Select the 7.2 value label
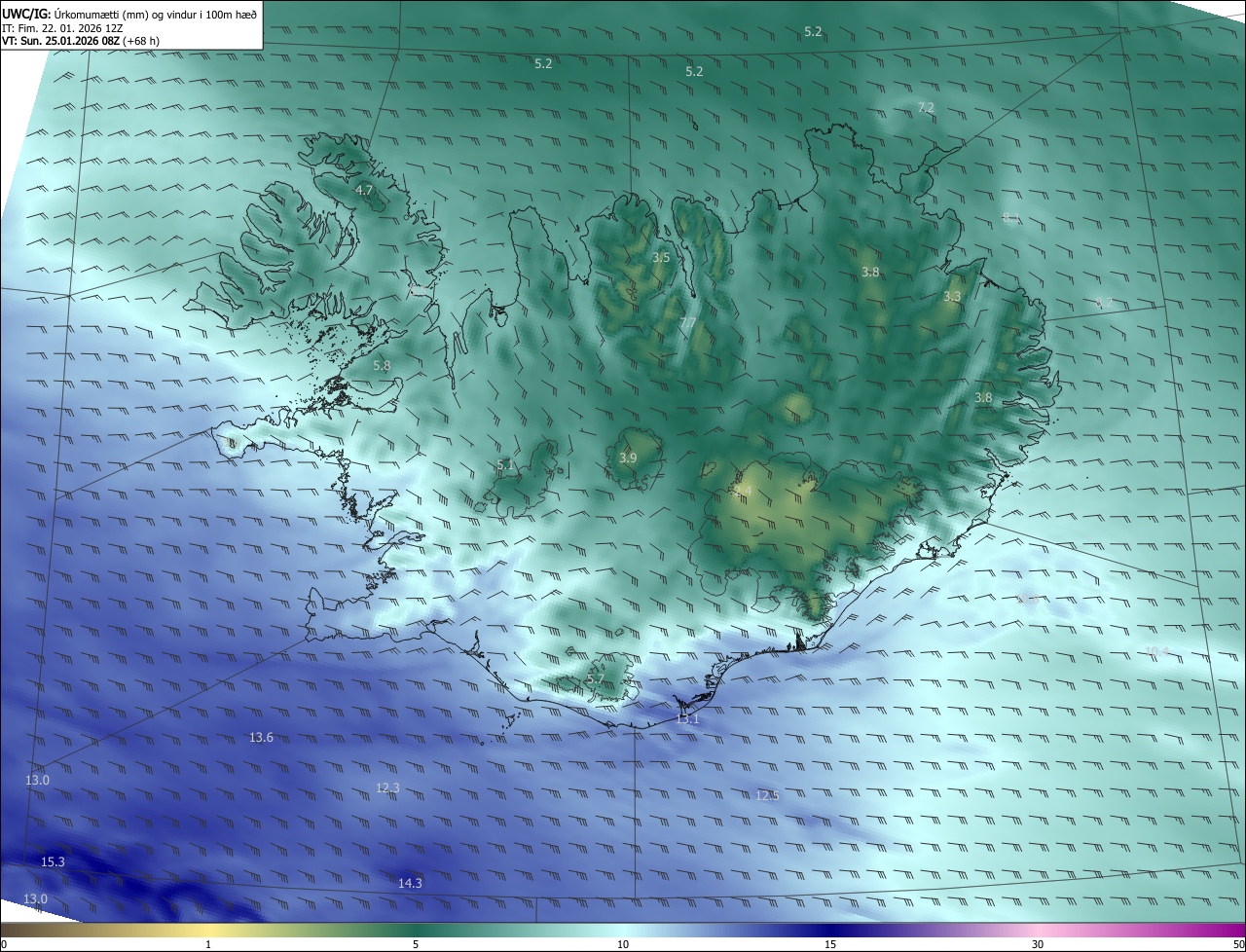 (926, 107)
